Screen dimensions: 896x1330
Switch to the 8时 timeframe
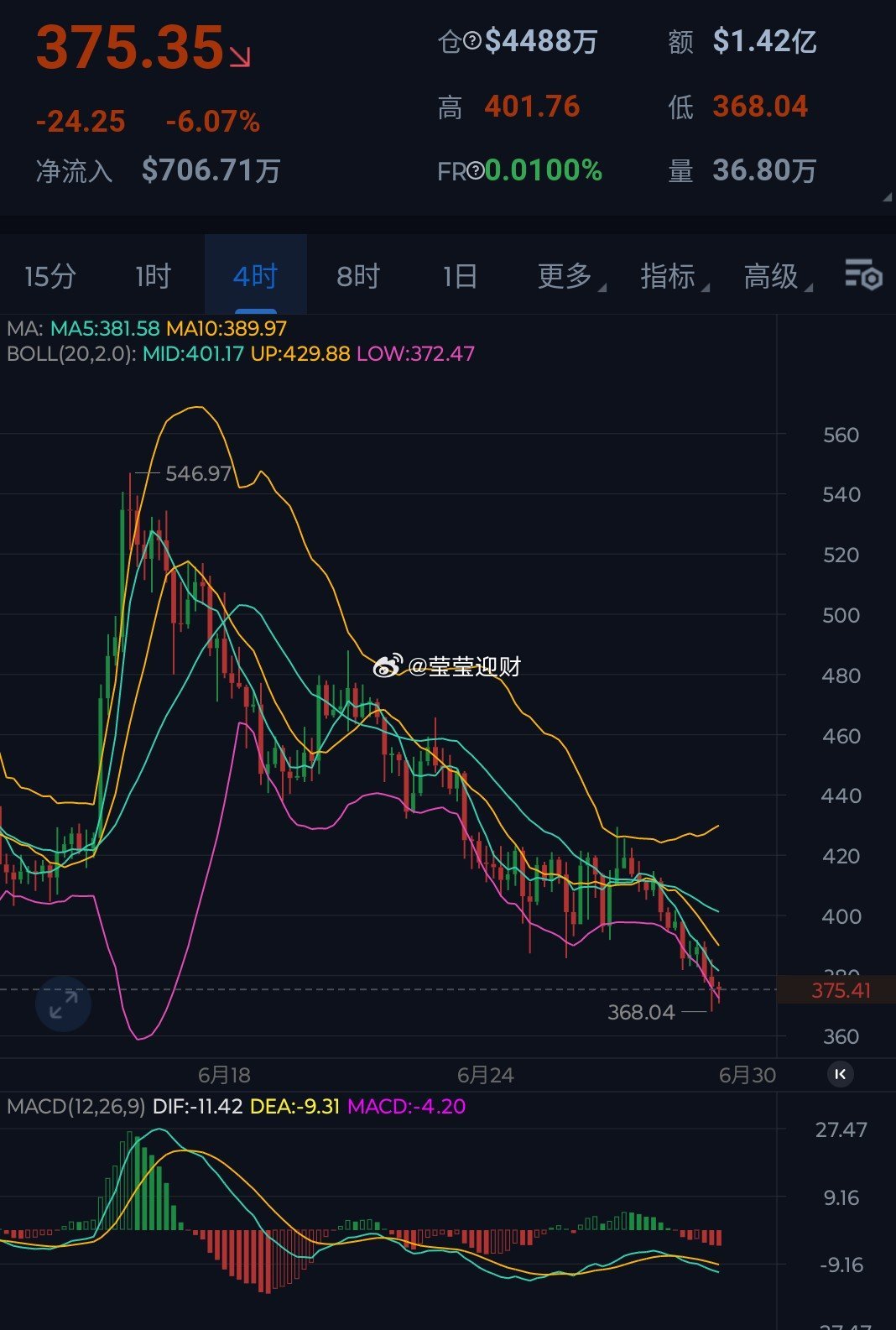(358, 276)
